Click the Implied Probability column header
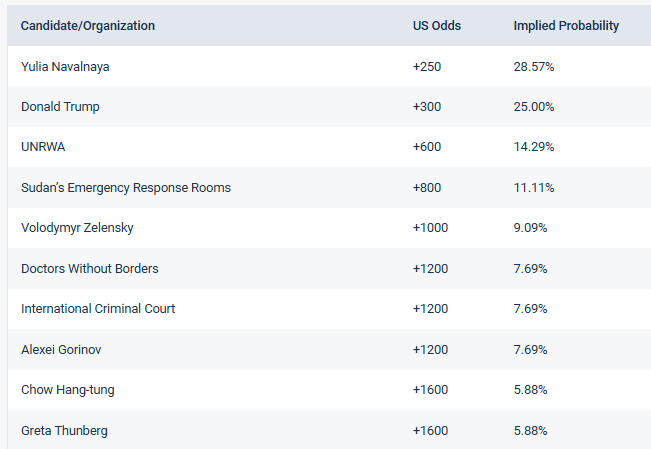The height and width of the screenshot is (449, 651). point(566,26)
